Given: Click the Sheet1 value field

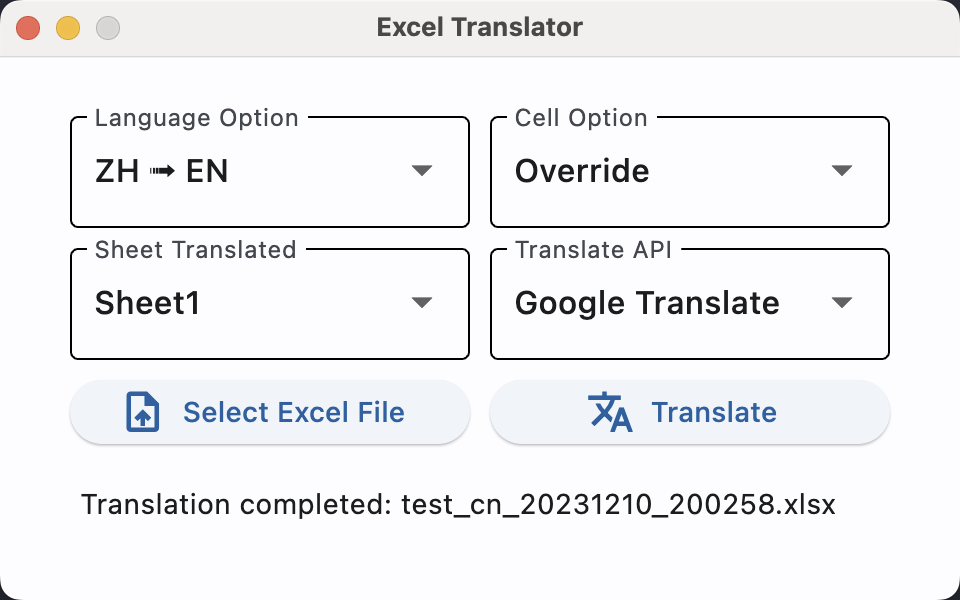Looking at the screenshot, I should coord(147,302).
